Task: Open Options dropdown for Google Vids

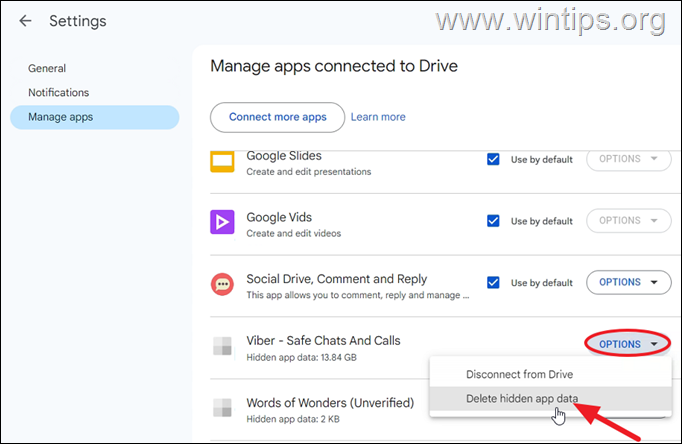Action: pyautogui.click(x=629, y=220)
